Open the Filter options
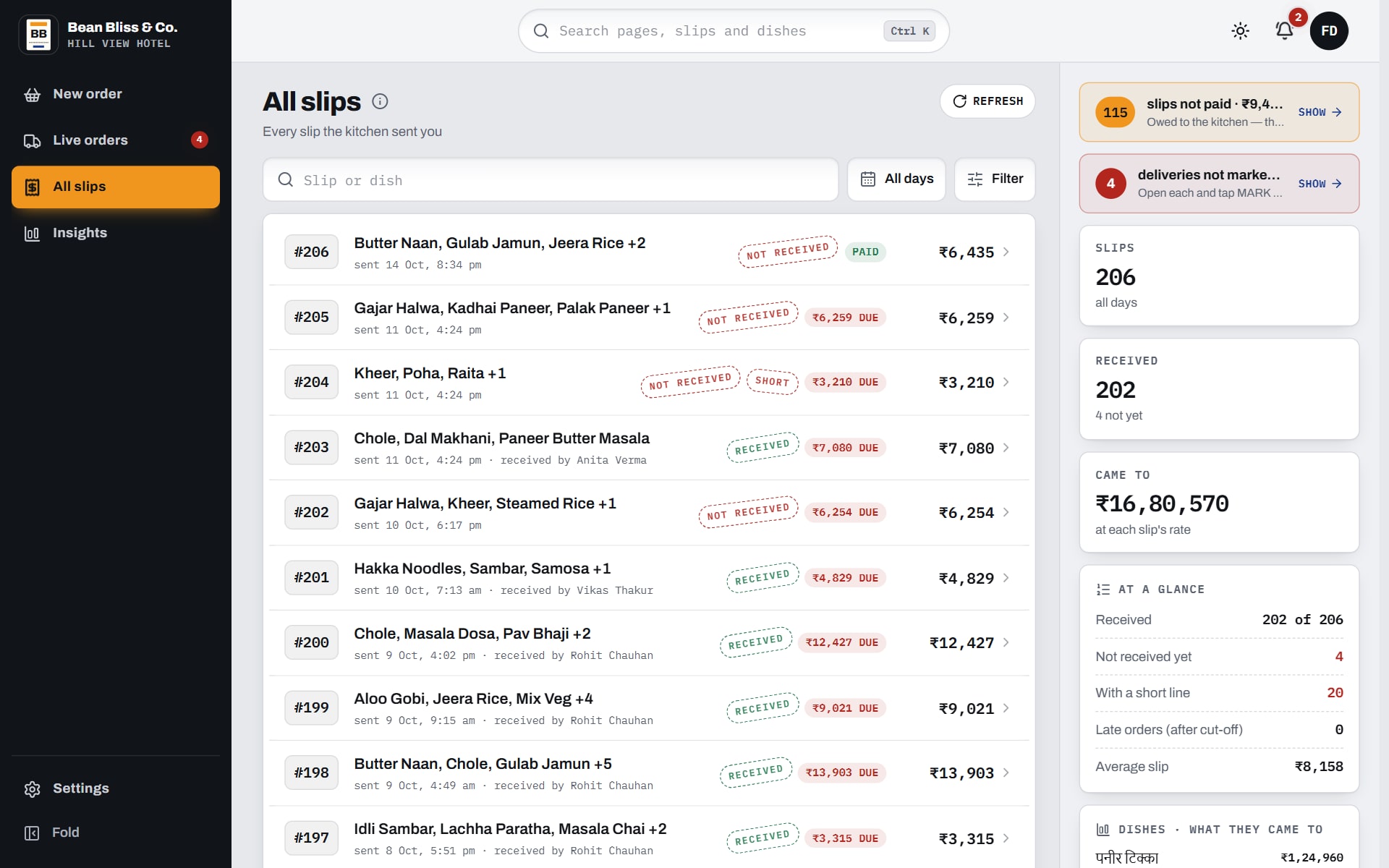Viewport: 1389px width, 868px height. pos(995,179)
